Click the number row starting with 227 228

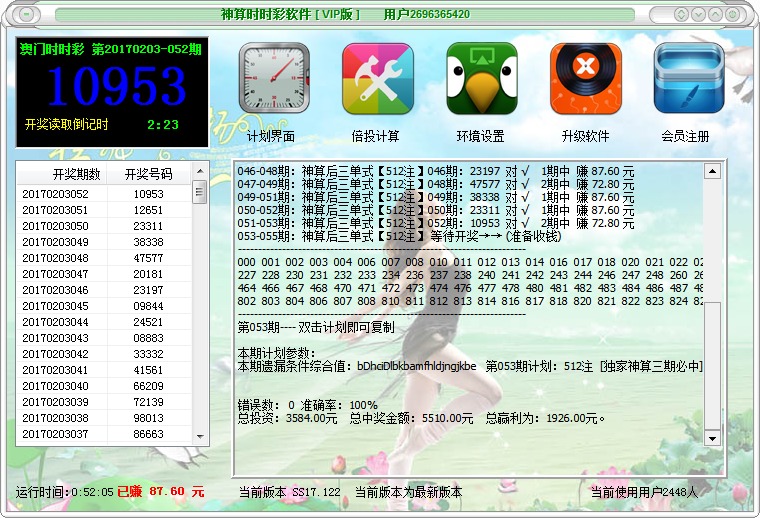[x=470, y=275]
